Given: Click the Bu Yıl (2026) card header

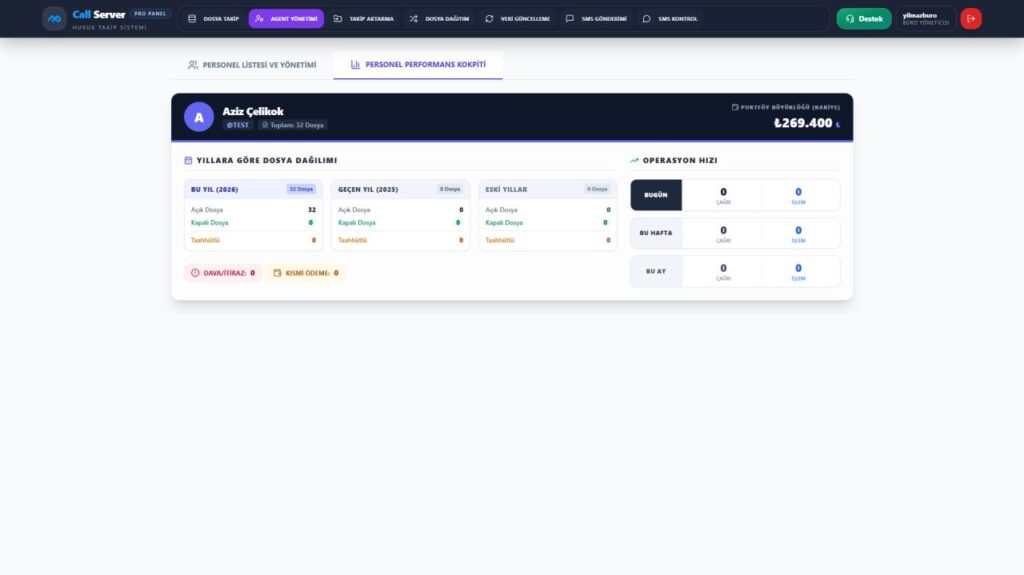Looking at the screenshot, I should (252, 189).
